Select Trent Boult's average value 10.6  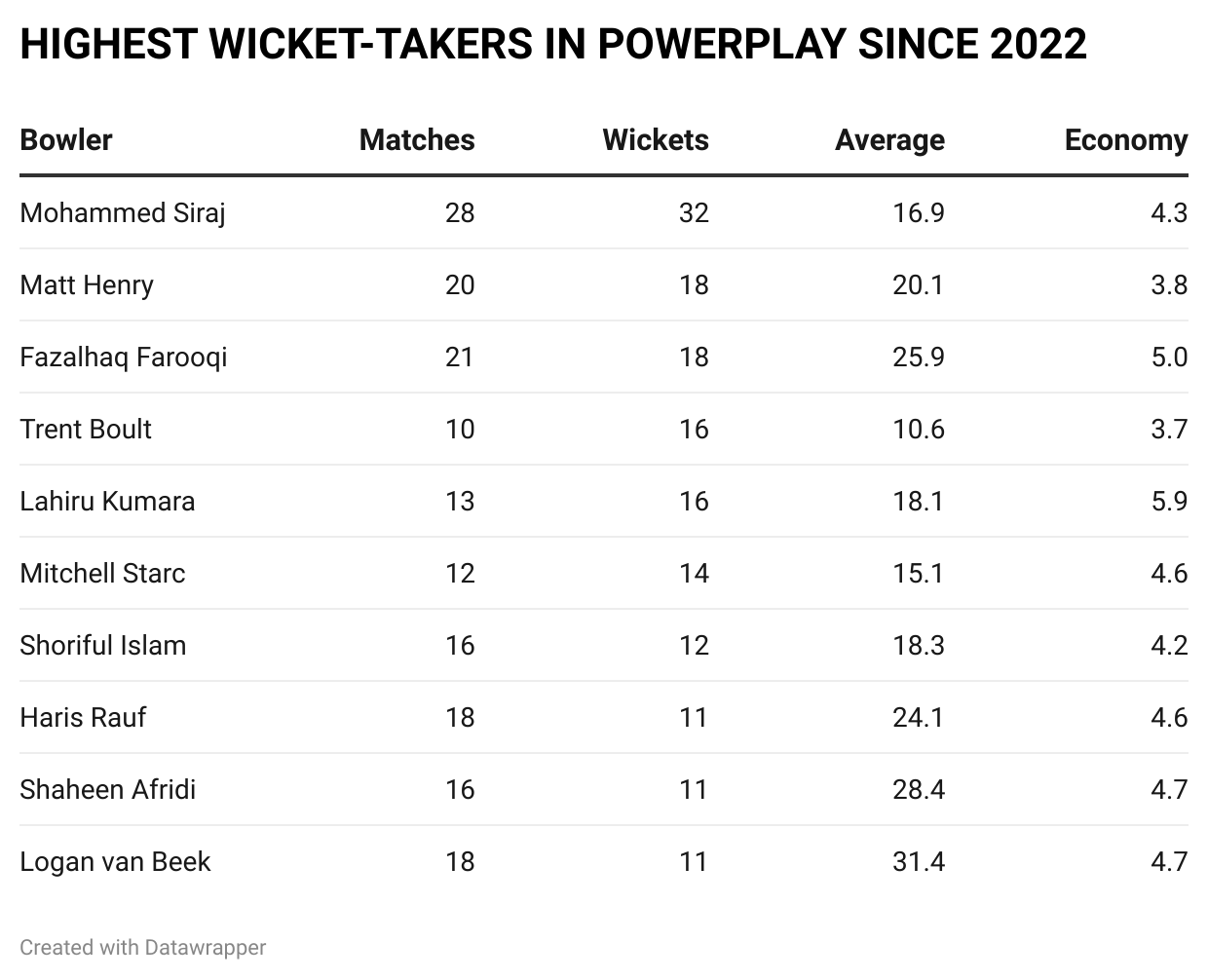[918, 429]
